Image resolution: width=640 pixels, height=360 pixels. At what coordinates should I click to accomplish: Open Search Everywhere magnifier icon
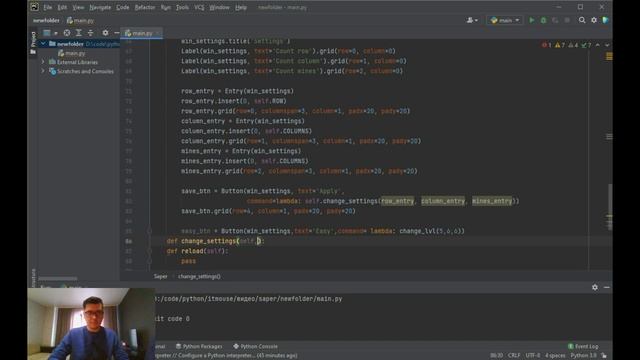(582, 20)
